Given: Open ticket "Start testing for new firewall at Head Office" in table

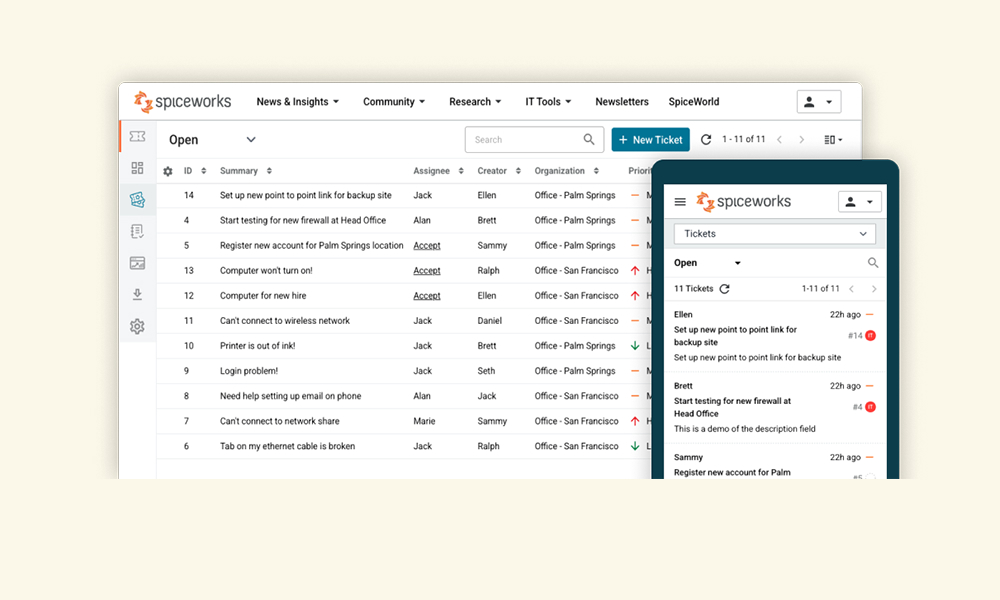Looking at the screenshot, I should click(x=303, y=220).
